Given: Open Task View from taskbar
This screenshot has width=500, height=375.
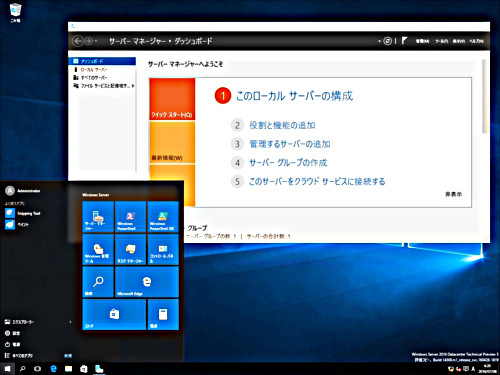Looking at the screenshot, I should click(x=38, y=369).
